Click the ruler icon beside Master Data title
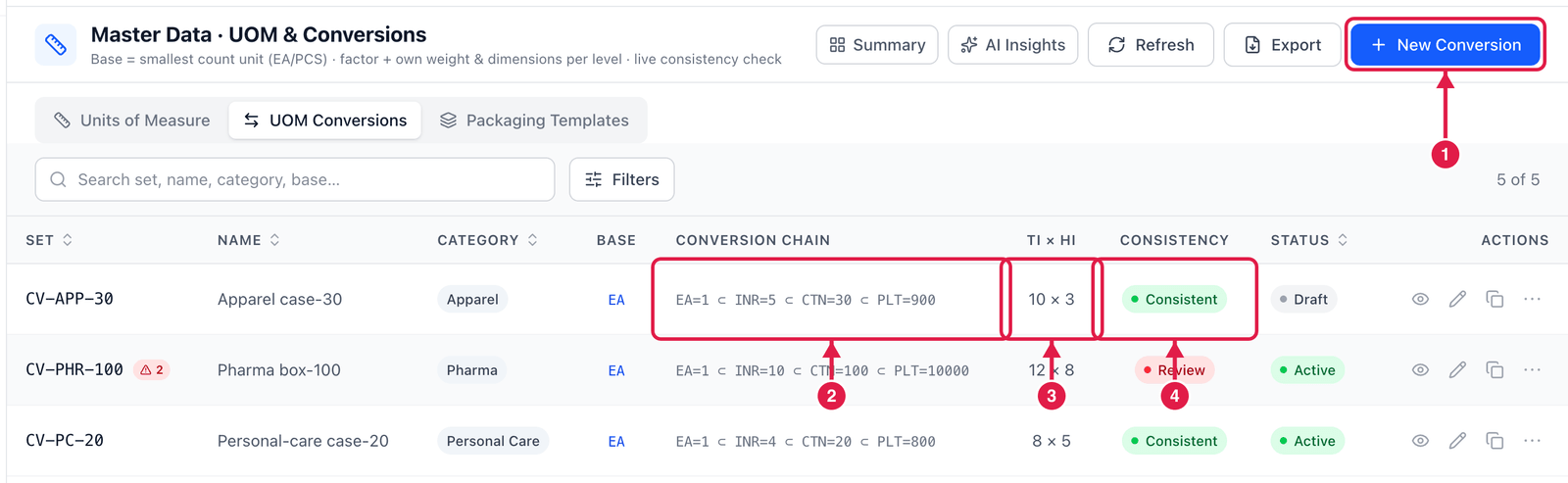 [x=56, y=45]
